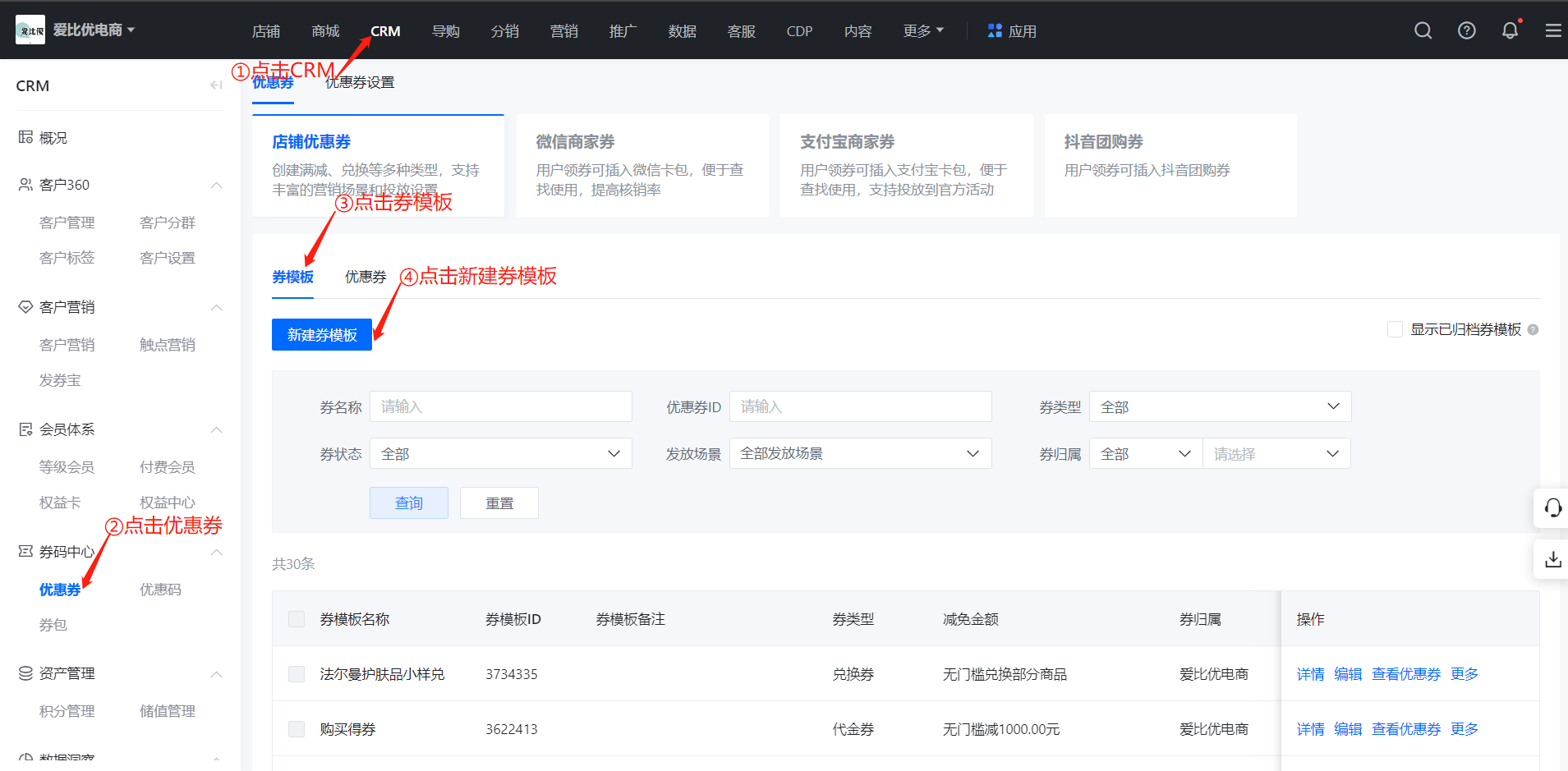The width and height of the screenshot is (1568, 771).
Task: Select the 支付宝商家券 card
Action: (906, 165)
